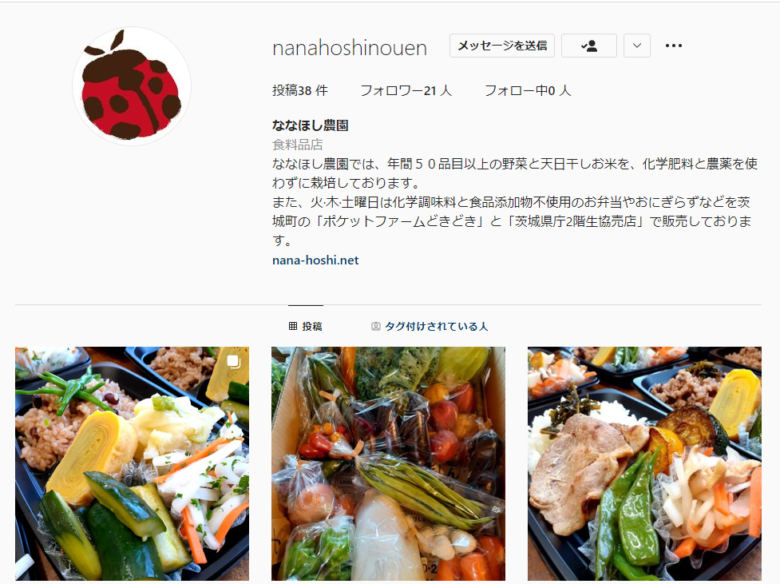Switch to the 投稿 tab
The height and width of the screenshot is (584, 780).
305,326
